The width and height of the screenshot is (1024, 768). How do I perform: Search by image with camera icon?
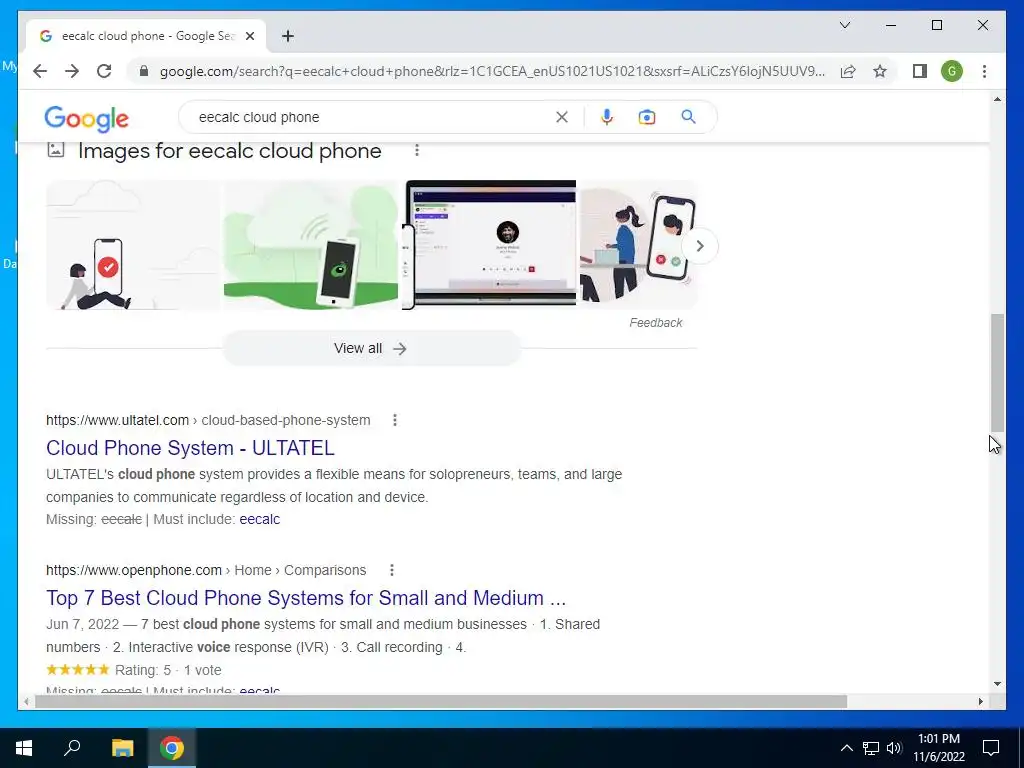[x=647, y=117]
